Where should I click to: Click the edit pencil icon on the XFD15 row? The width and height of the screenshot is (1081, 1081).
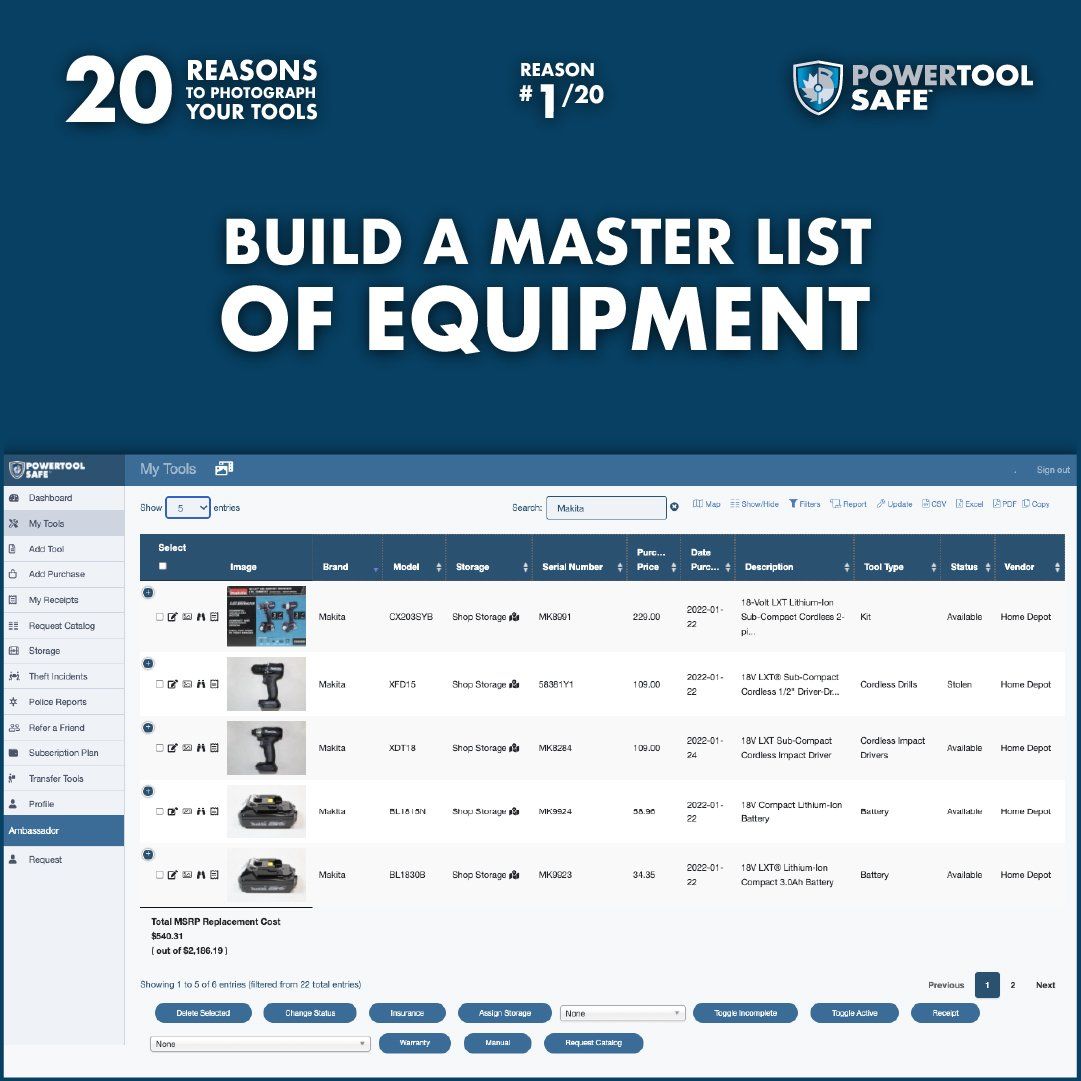(173, 685)
